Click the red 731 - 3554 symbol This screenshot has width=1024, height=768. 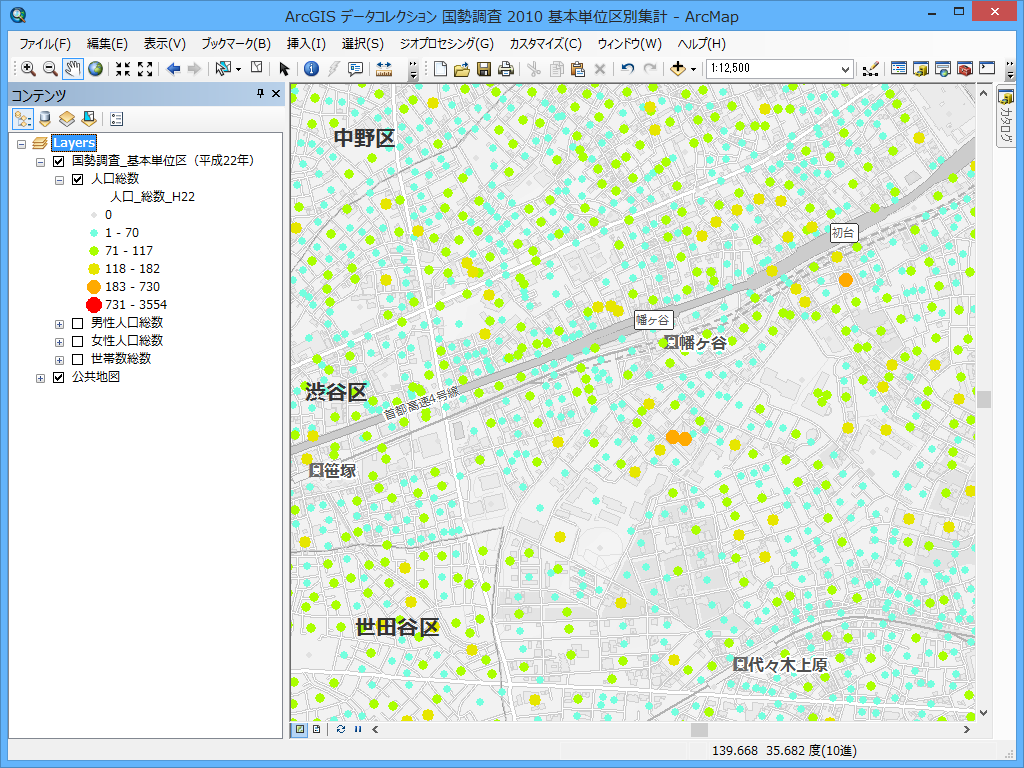point(94,305)
